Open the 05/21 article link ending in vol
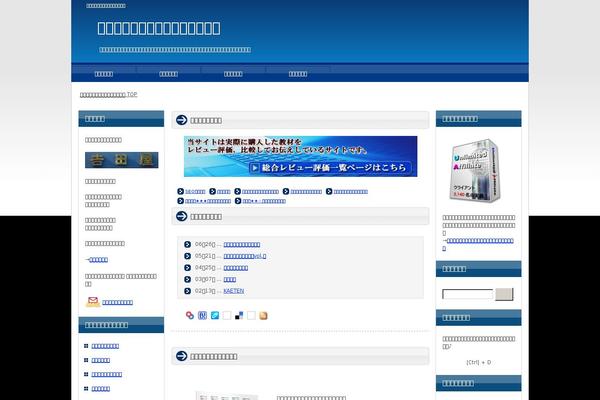Screen dimensions: 600x400 click(x=245, y=256)
